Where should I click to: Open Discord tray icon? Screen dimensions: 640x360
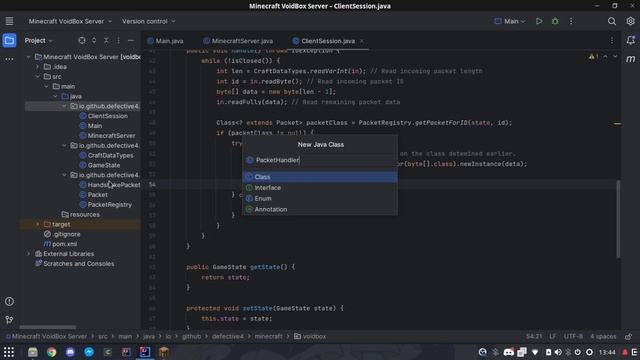coord(509,352)
